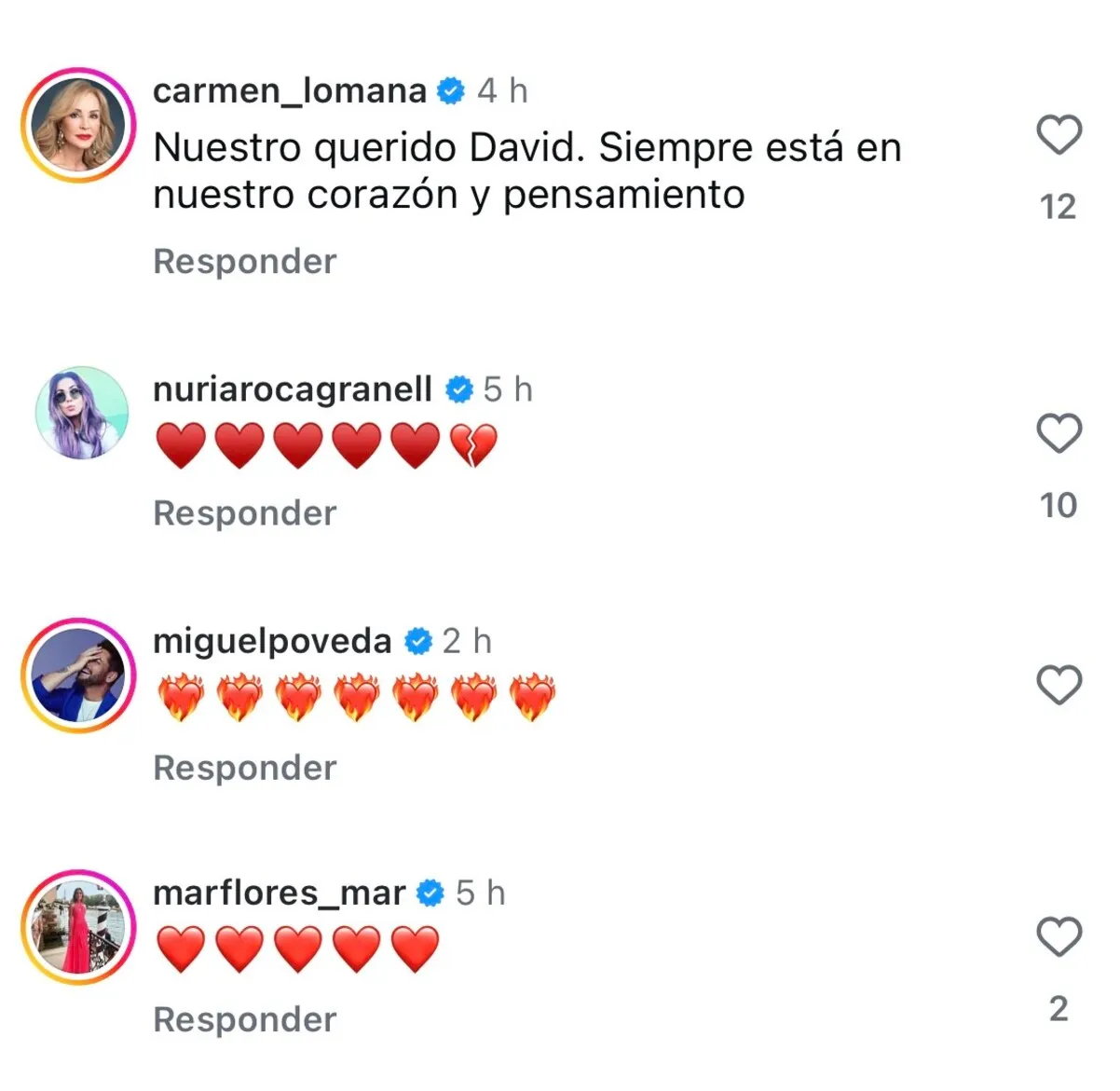
Task: Click the verified badge next to nuriarocagranell
Action: 458,389
